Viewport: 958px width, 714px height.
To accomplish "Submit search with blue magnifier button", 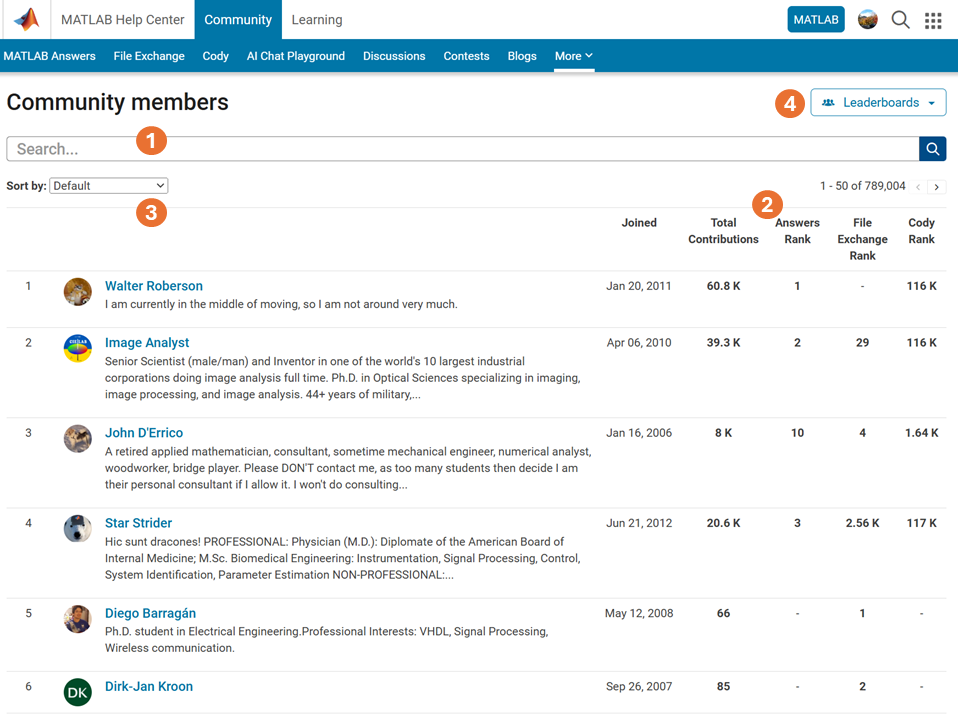I will pos(932,149).
